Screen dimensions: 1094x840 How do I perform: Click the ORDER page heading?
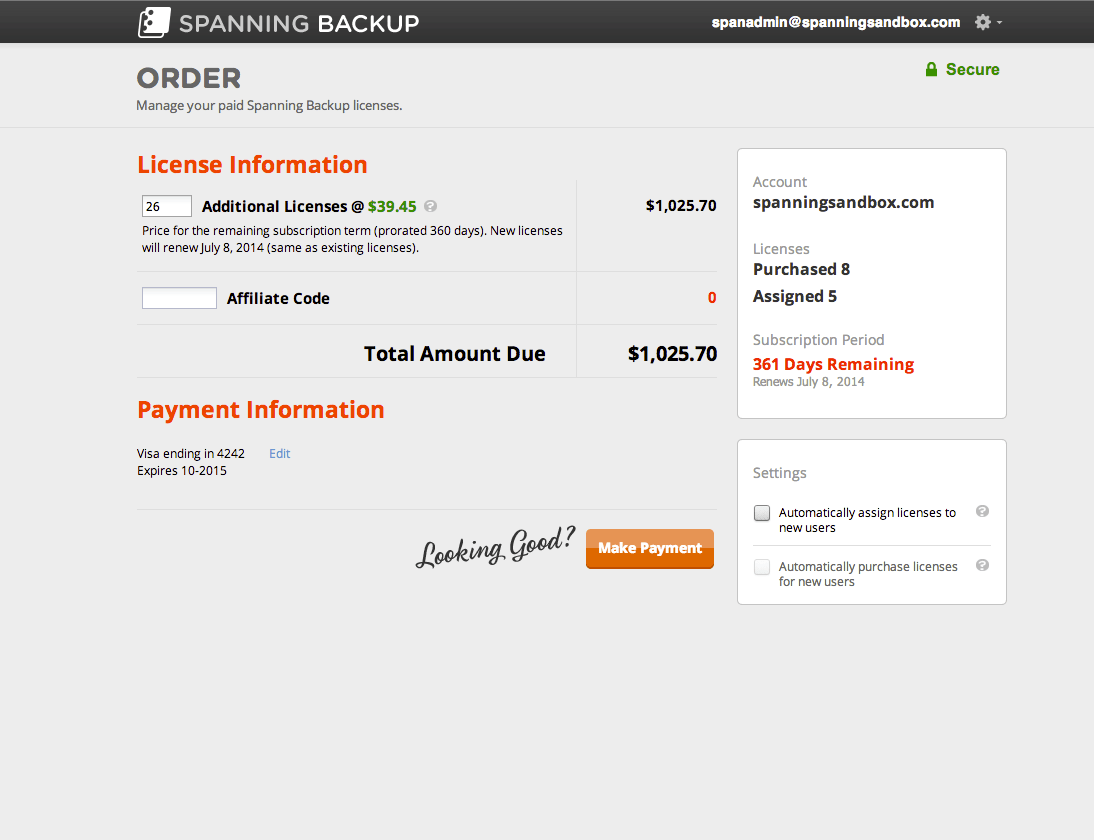(188, 78)
